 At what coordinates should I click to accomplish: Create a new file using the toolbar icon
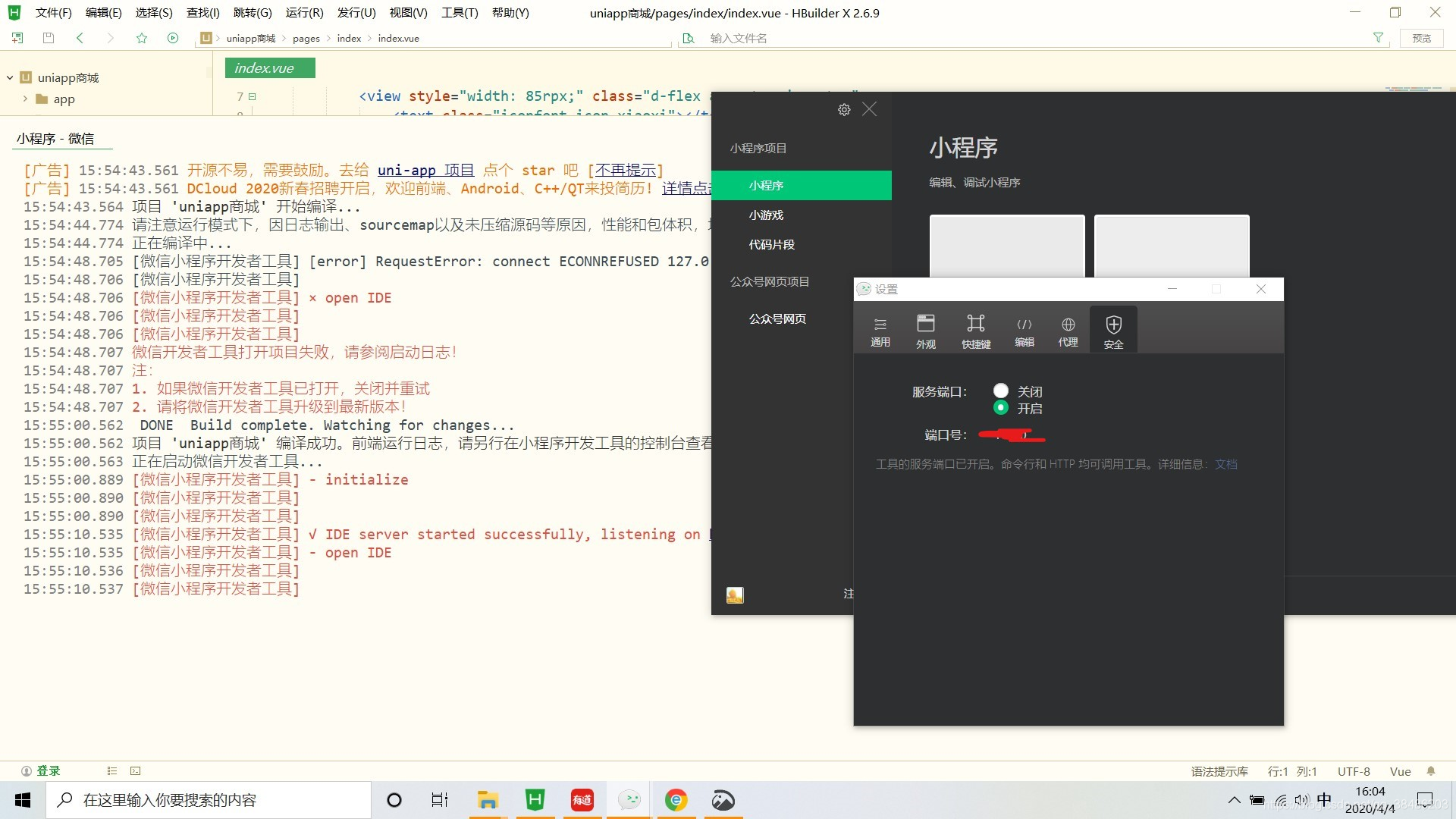(x=17, y=37)
